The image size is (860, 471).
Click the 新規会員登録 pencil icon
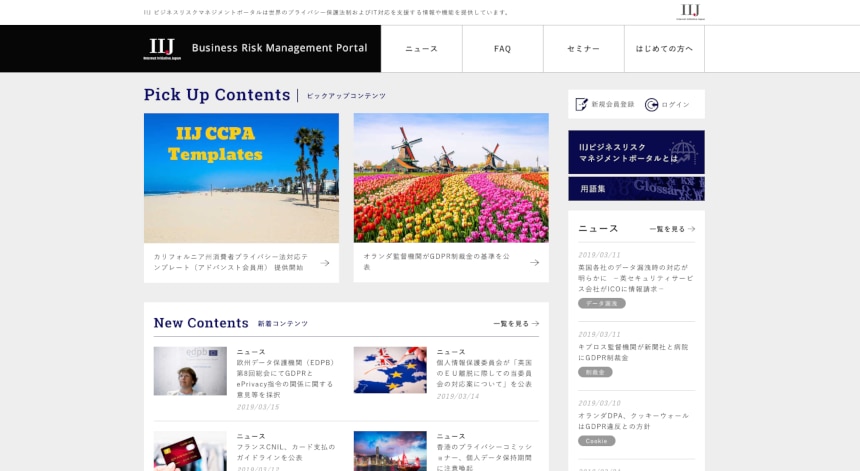pos(582,104)
